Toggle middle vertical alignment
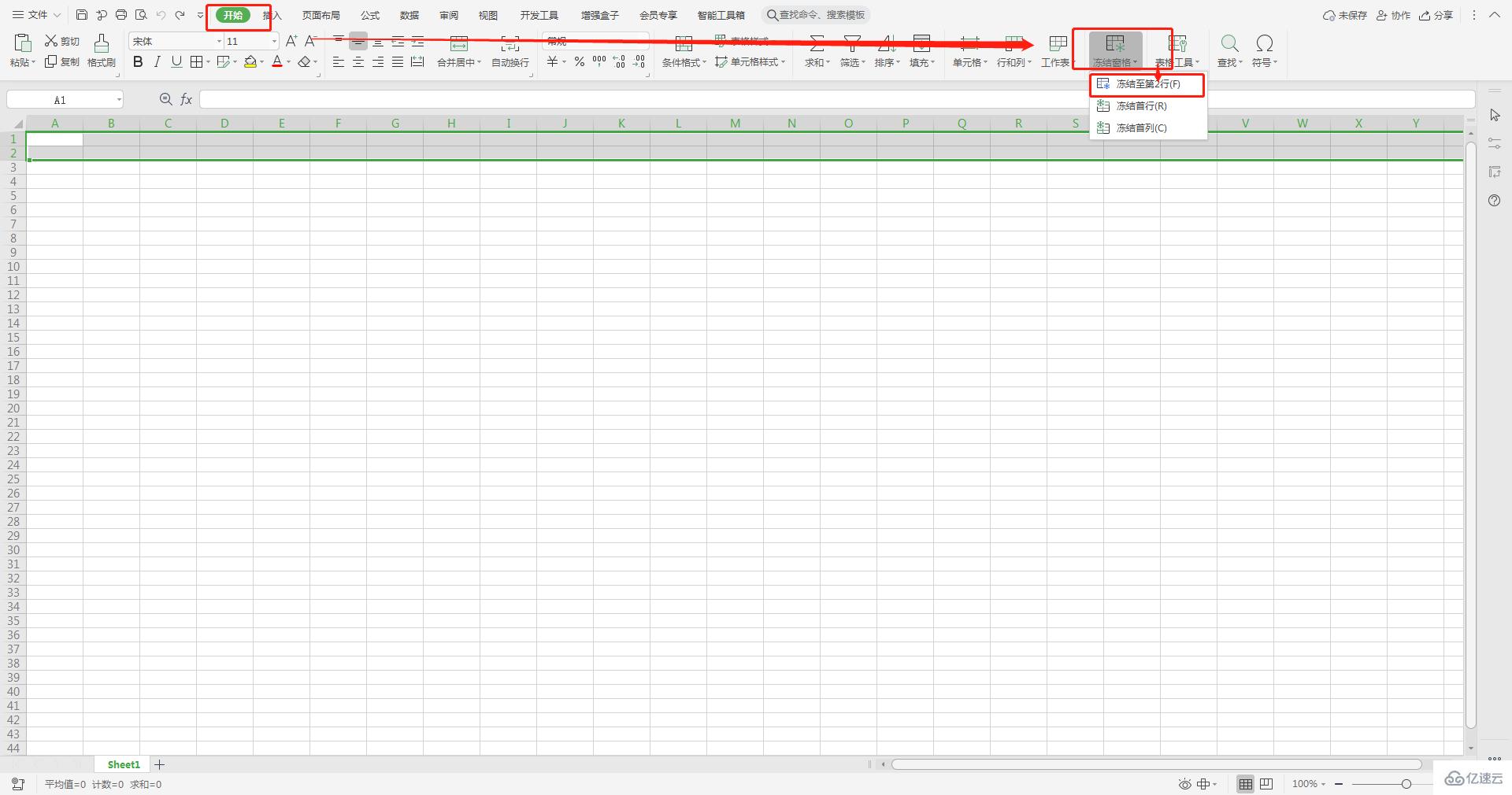Screen dimensions: 1512x795 tap(358, 41)
